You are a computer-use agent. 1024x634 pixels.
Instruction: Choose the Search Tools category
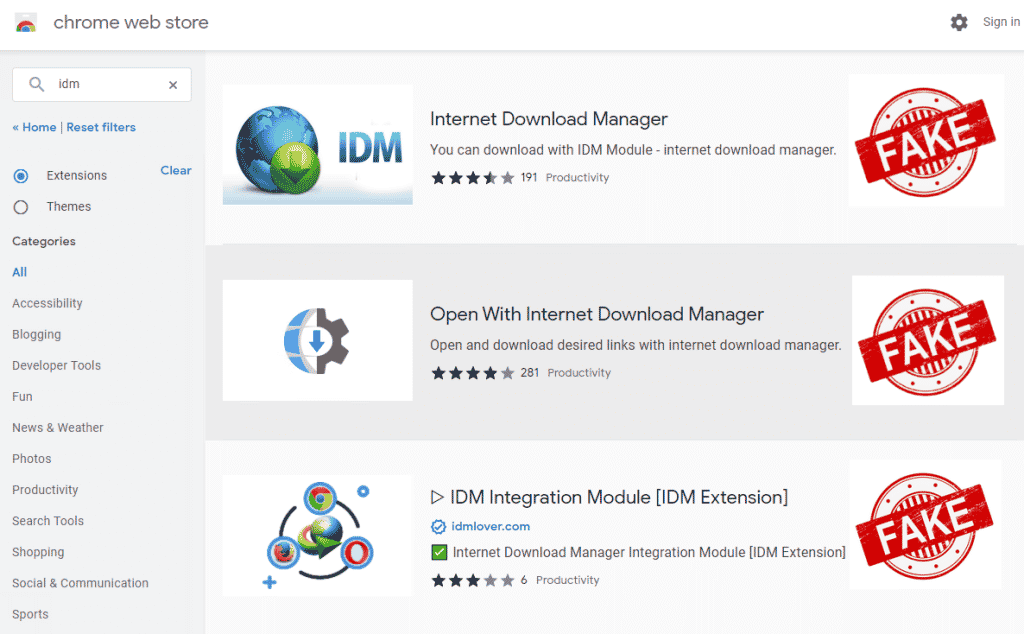point(48,521)
